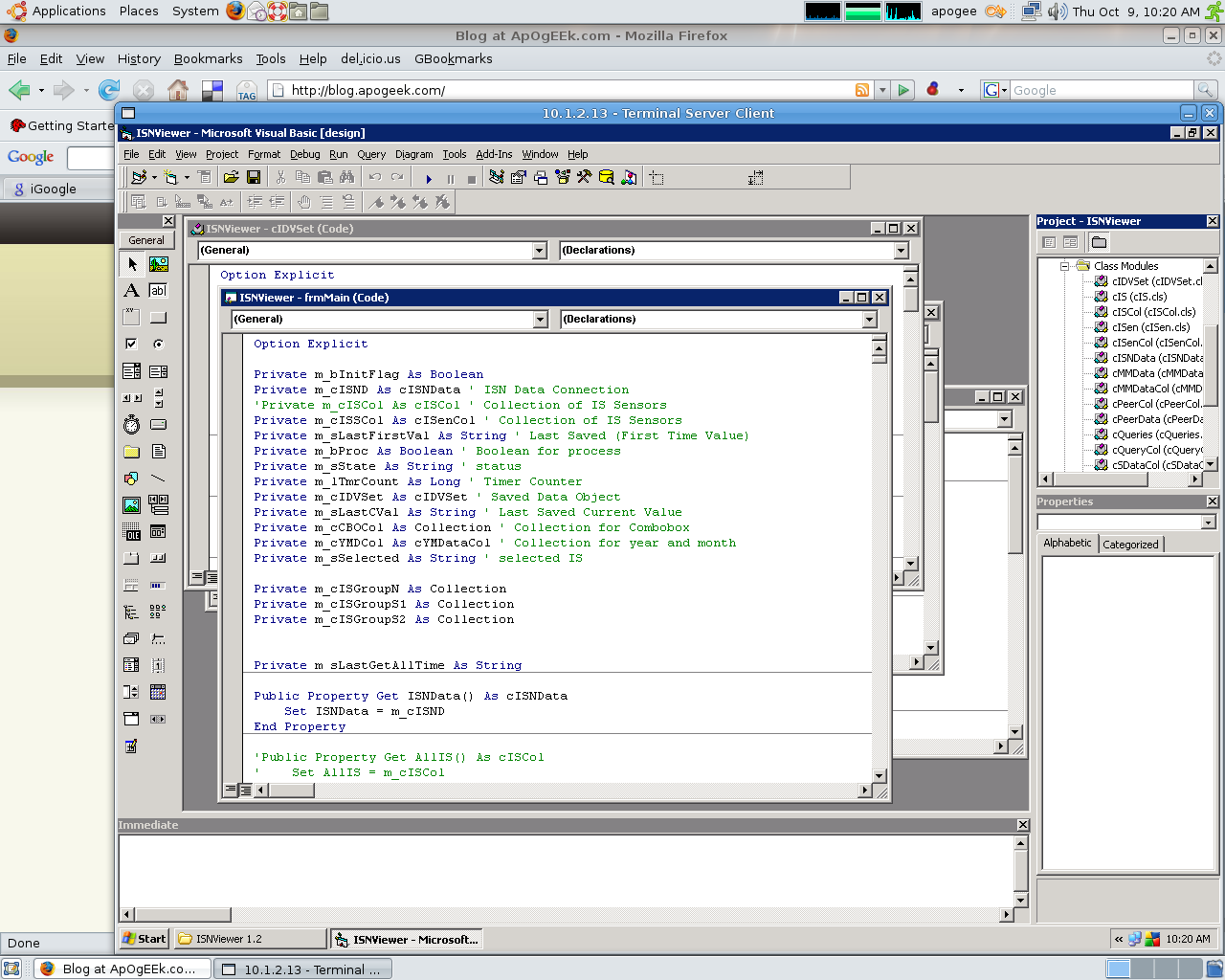Open the Properties object dropdown
Screen dimensions: 1225x980
coord(1209,523)
